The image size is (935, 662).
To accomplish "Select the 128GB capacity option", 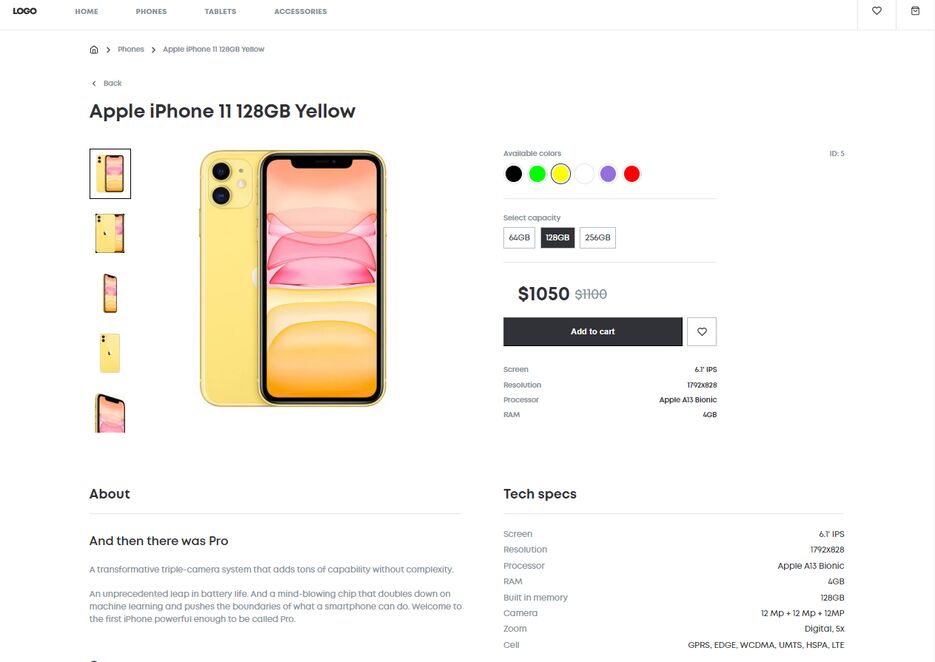I will 558,237.
